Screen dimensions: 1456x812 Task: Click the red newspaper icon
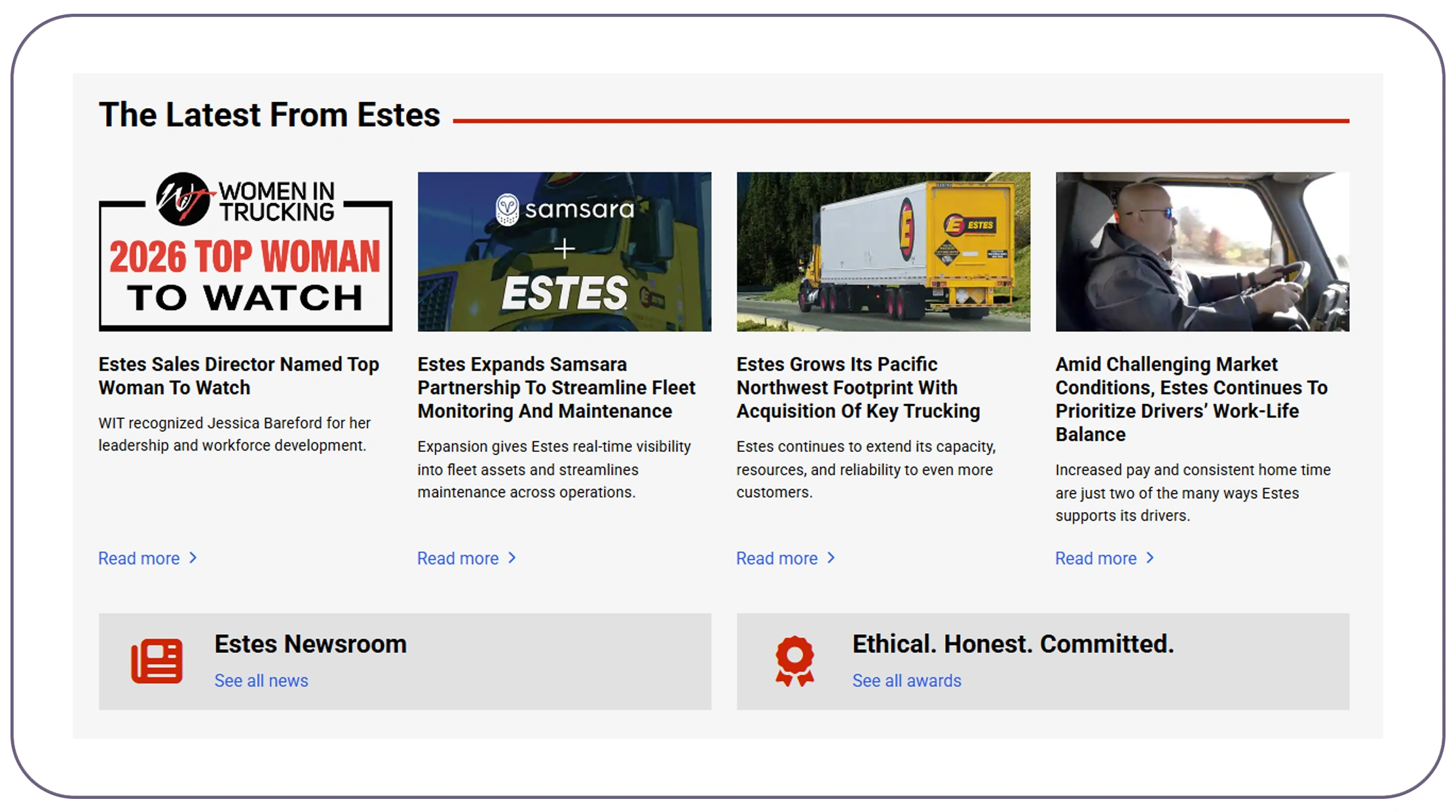157,661
